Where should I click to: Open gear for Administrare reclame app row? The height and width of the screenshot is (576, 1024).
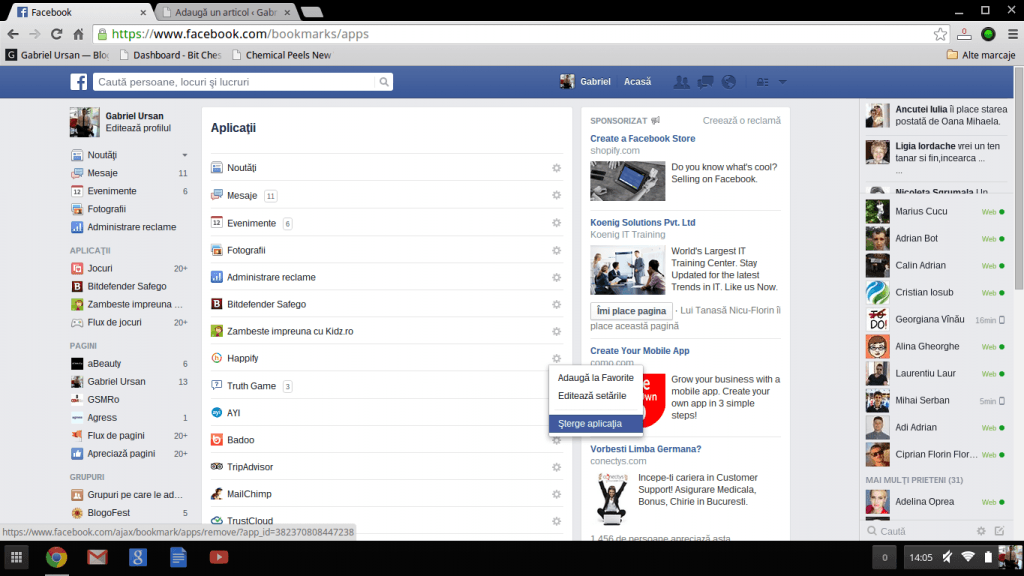tap(556, 277)
